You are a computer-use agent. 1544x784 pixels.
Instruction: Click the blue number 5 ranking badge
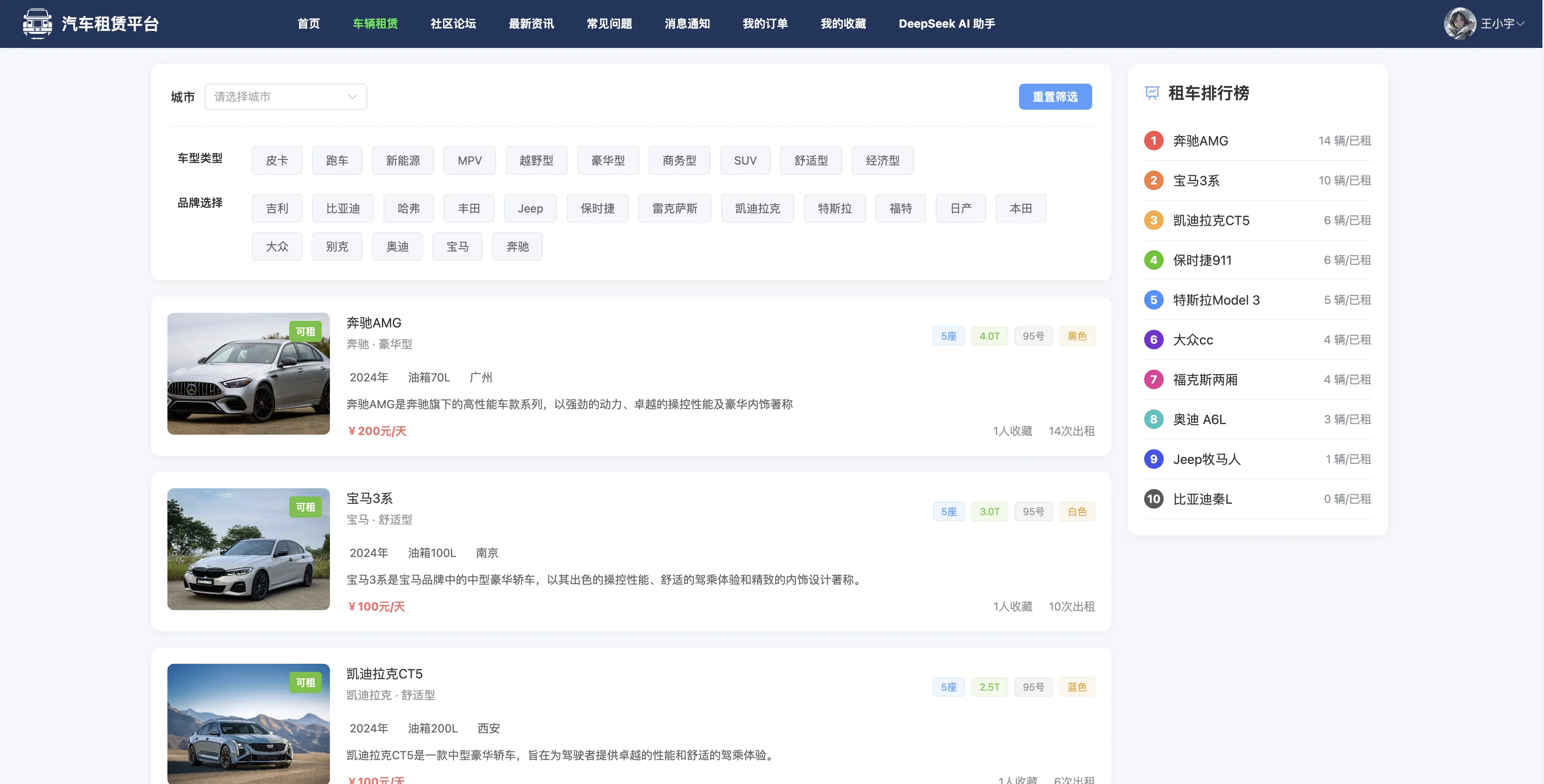click(1153, 300)
